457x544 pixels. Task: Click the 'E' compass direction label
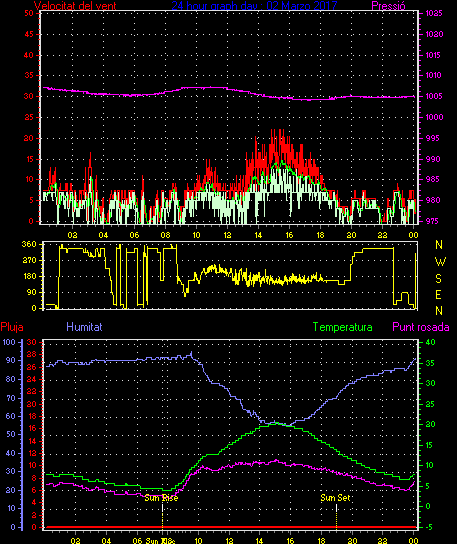[439, 295]
